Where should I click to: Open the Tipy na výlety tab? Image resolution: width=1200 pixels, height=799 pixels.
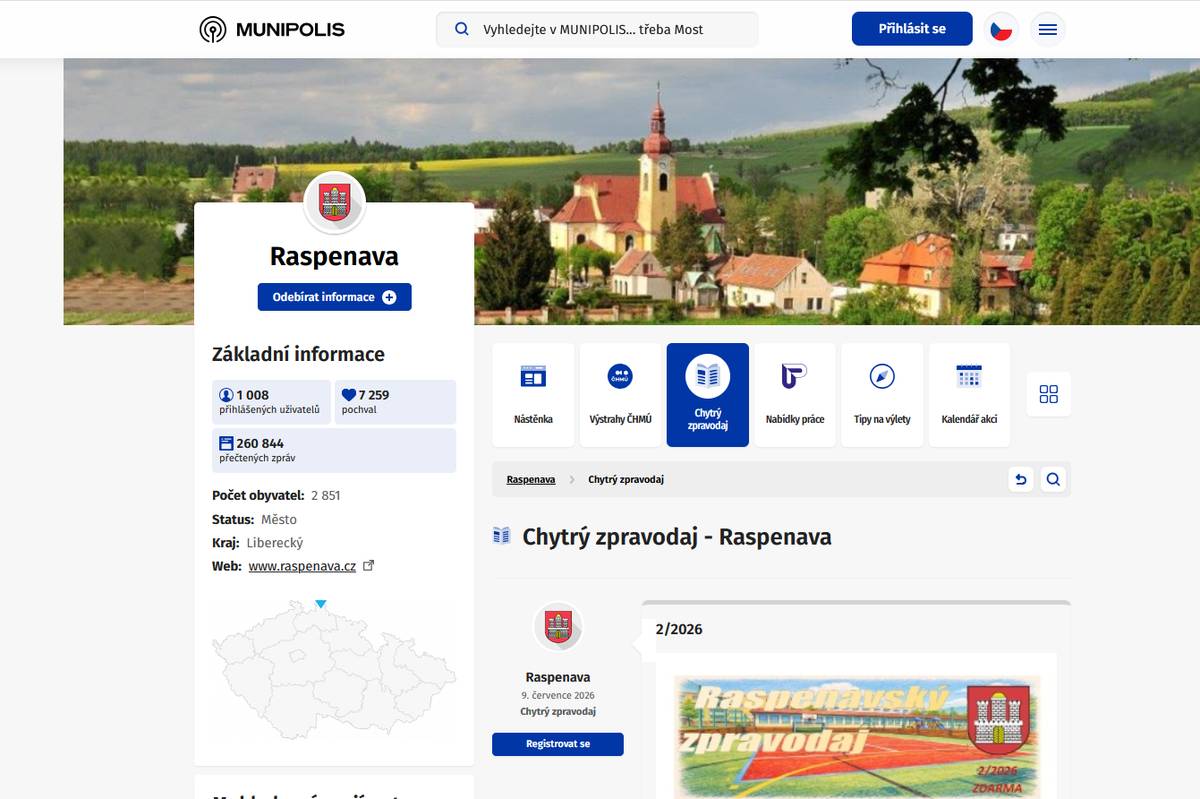[x=882, y=395]
